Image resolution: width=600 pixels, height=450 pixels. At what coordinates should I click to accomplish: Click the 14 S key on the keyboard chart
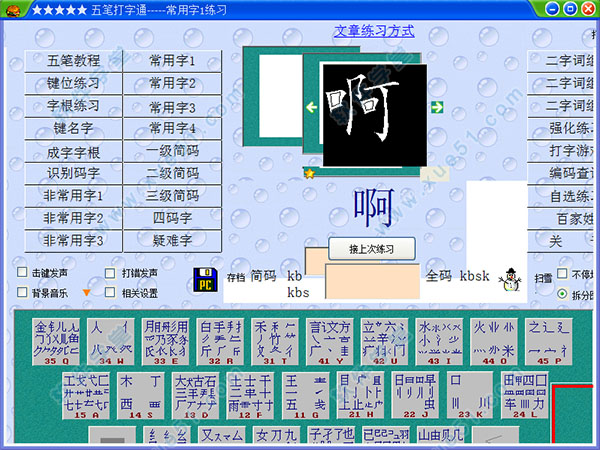pos(140,396)
